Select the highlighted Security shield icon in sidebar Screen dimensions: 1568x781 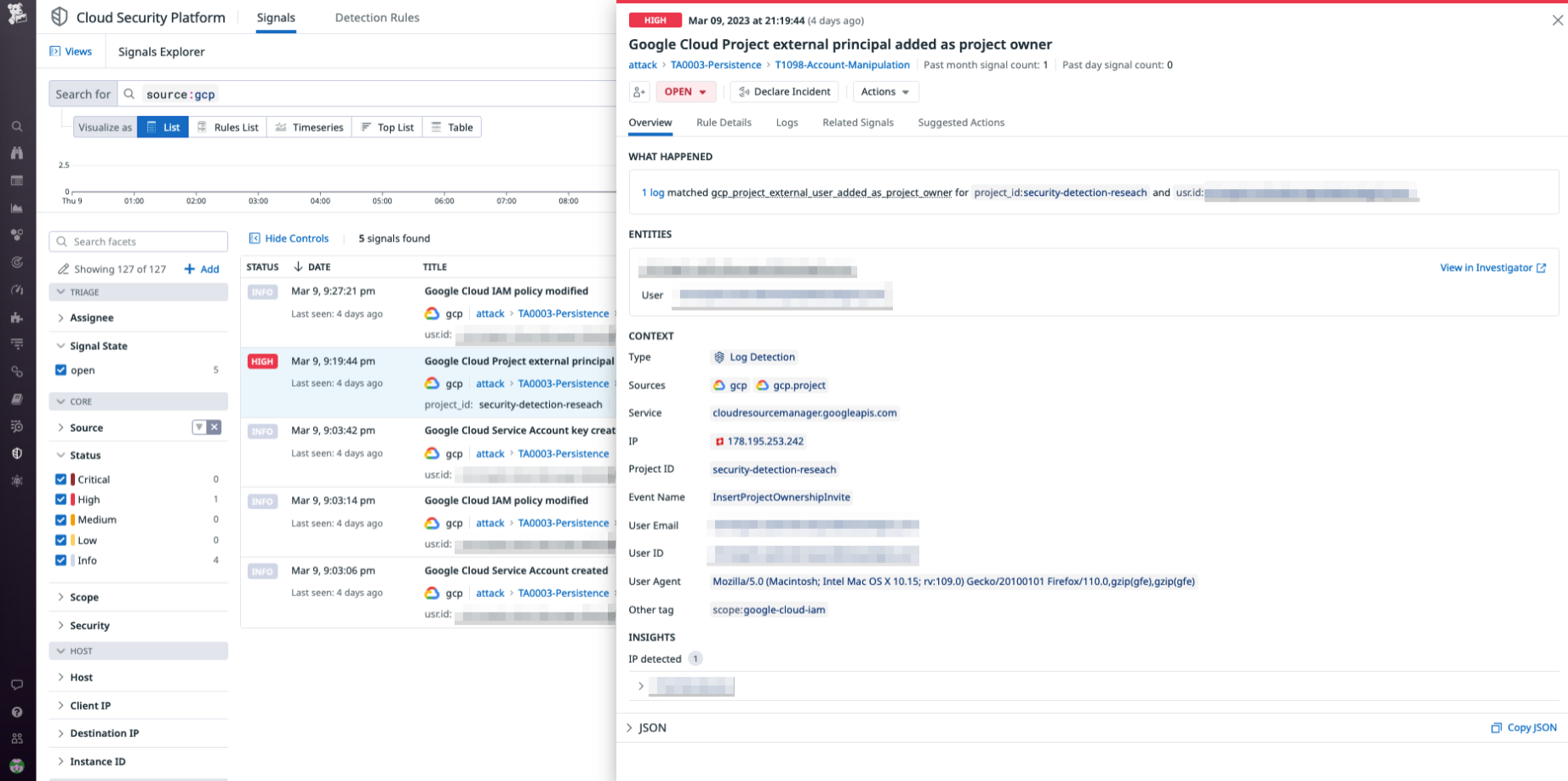pos(17,453)
